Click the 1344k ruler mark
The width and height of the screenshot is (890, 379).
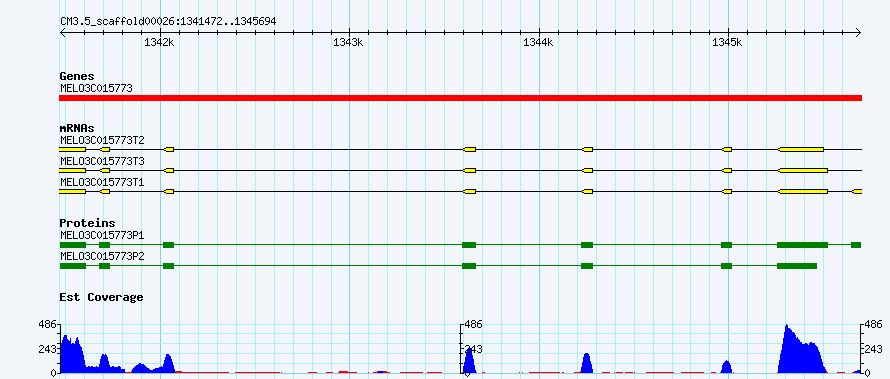tap(538, 43)
